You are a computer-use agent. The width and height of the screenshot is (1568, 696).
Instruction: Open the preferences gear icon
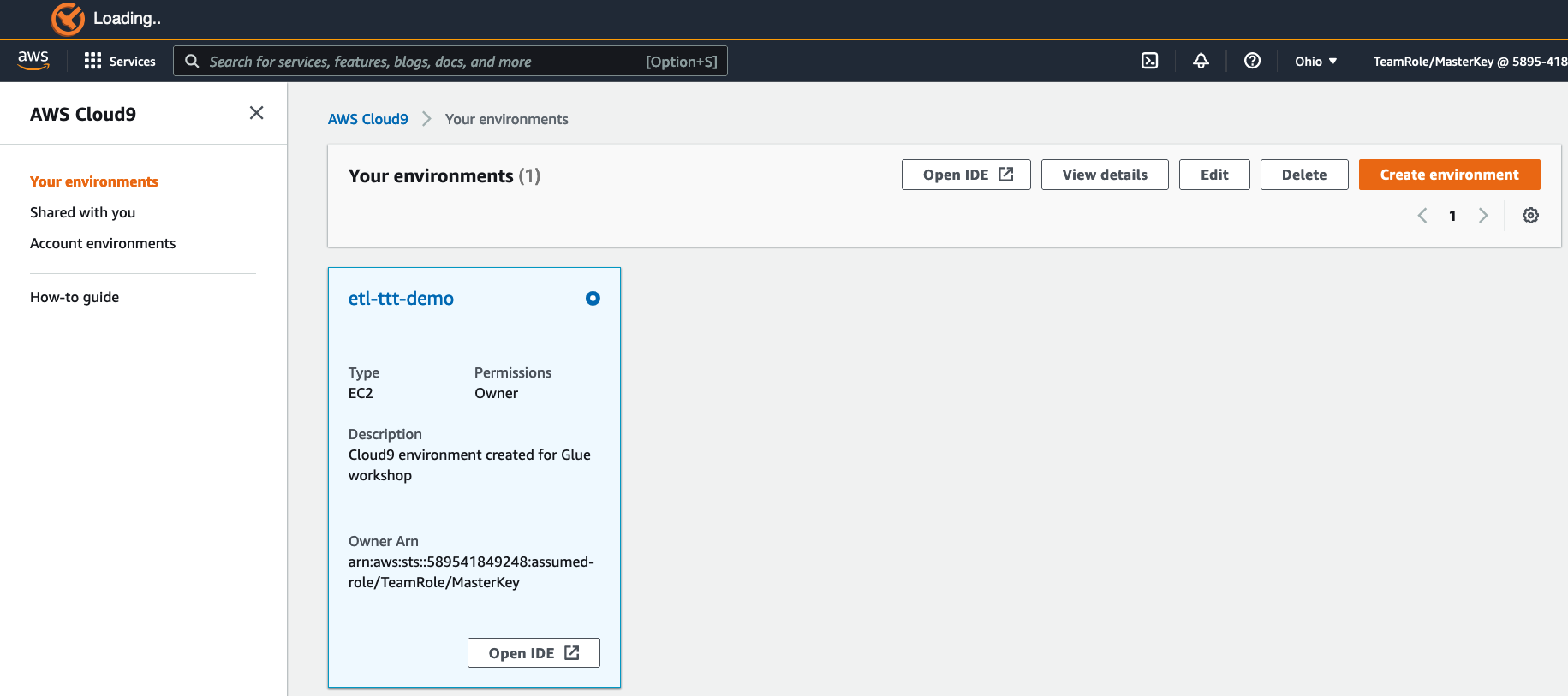click(x=1530, y=216)
